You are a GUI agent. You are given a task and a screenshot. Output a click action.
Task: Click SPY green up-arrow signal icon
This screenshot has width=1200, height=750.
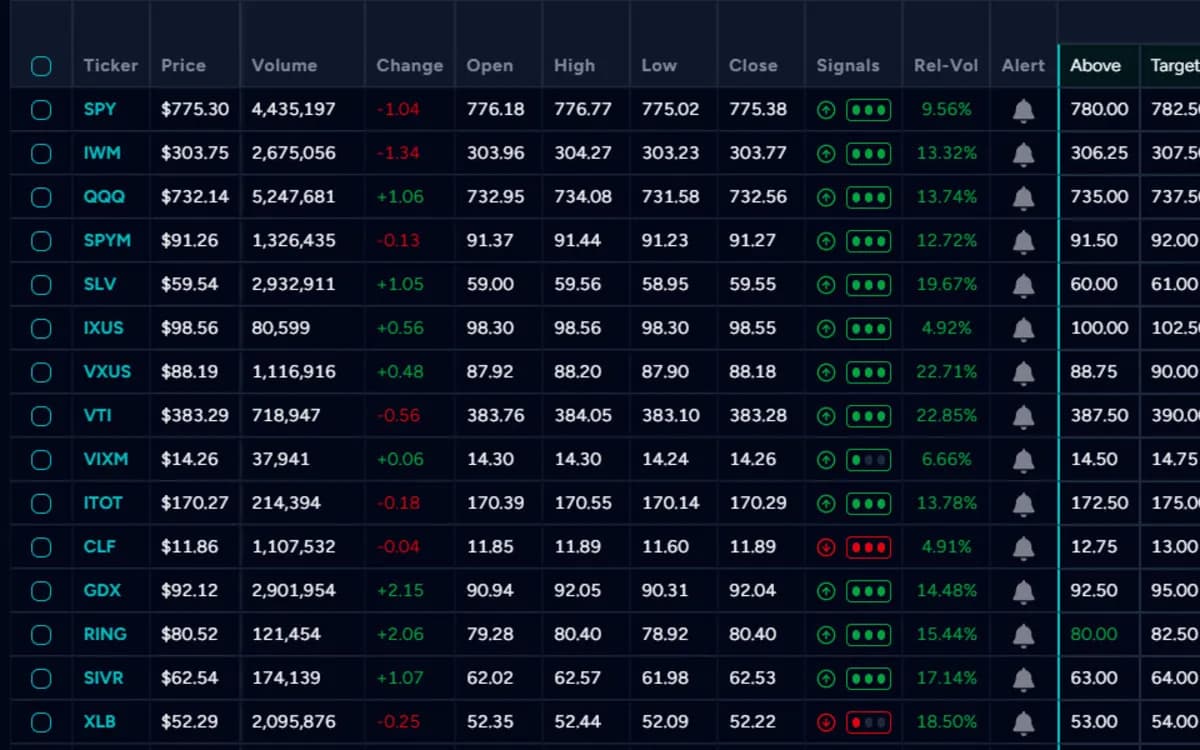click(x=826, y=110)
